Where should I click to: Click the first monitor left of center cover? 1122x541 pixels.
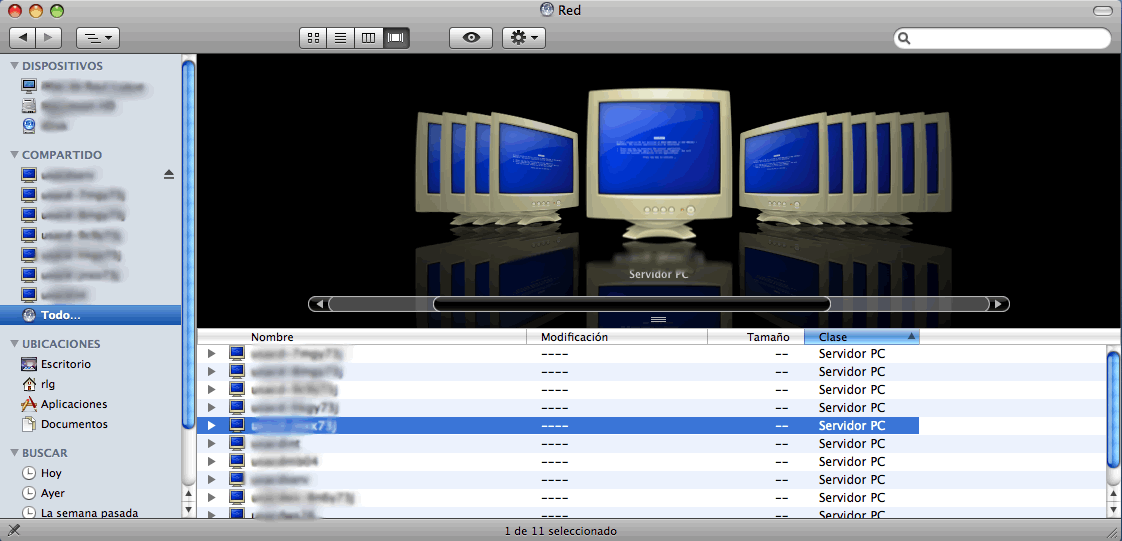point(533,166)
